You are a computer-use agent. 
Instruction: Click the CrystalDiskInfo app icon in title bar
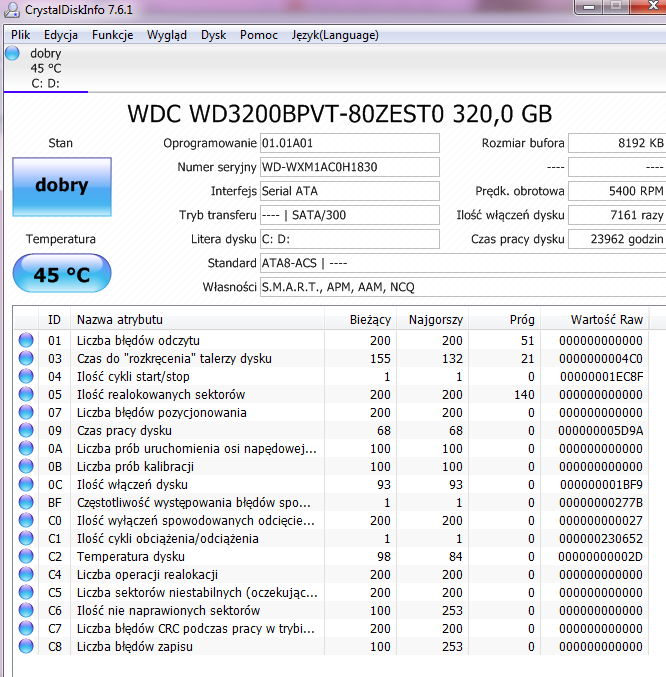[12, 9]
